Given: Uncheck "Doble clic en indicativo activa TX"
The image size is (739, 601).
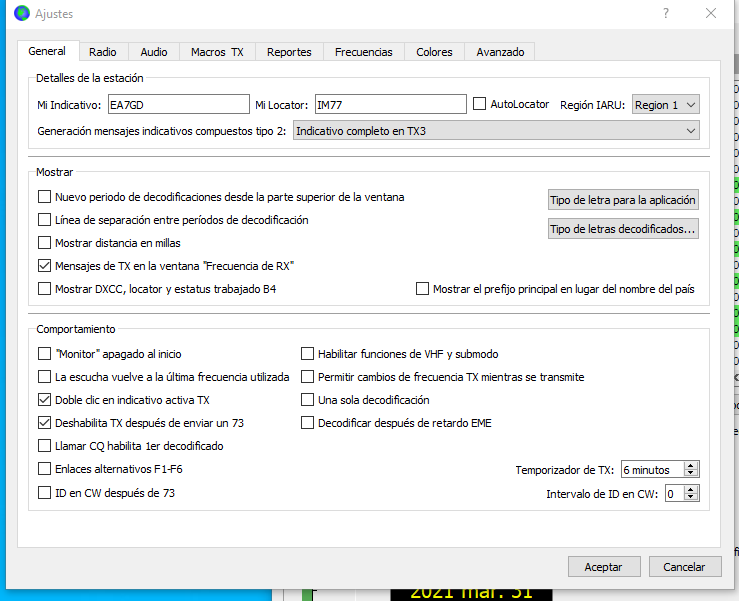Looking at the screenshot, I should (44, 400).
